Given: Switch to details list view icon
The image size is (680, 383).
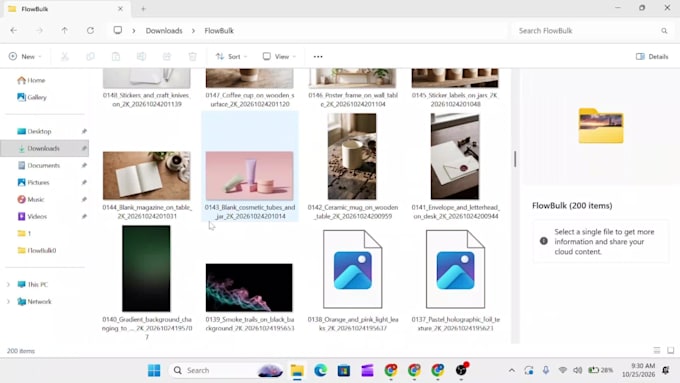Looking at the screenshot, I should [657, 350].
